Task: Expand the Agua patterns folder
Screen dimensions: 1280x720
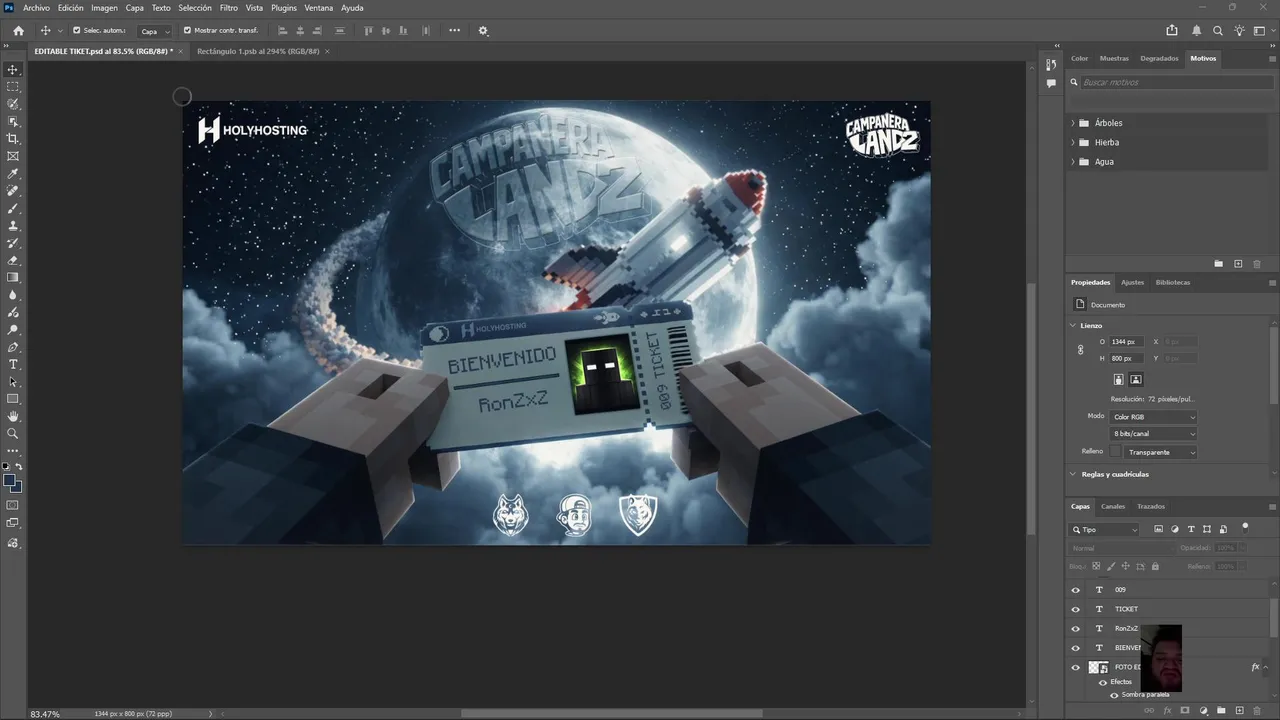Action: 1073,161
